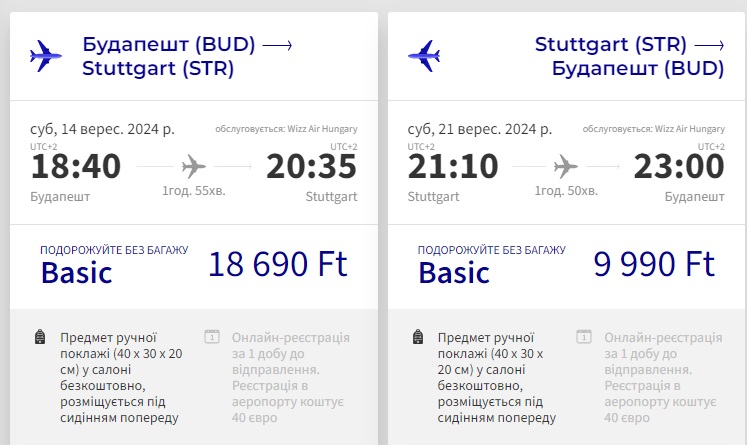This screenshot has width=747, height=445.
Task: Click the calendar check-in icon in left card
Action: [211, 337]
